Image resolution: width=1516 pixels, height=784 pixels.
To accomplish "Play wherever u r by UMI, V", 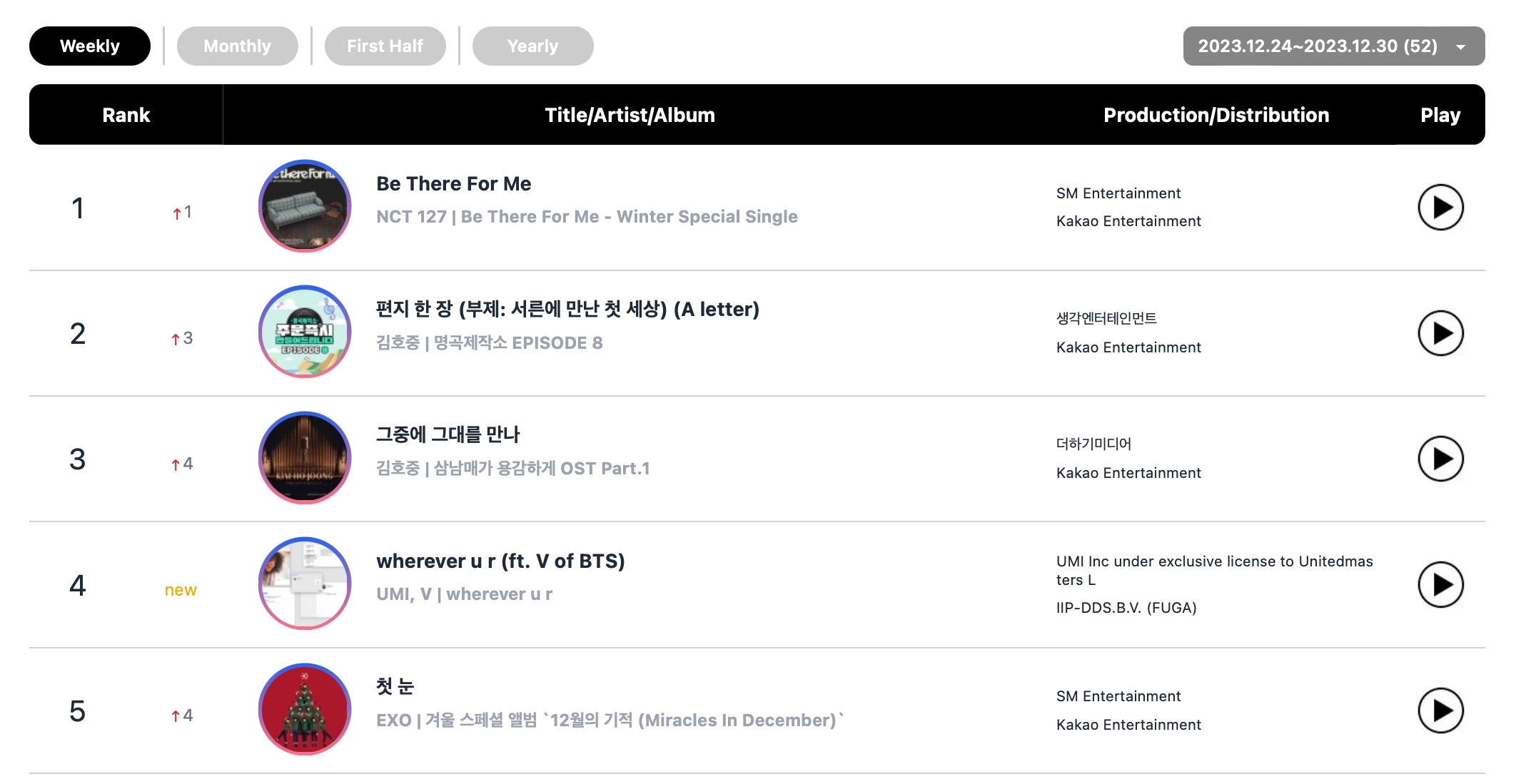I will click(x=1440, y=585).
